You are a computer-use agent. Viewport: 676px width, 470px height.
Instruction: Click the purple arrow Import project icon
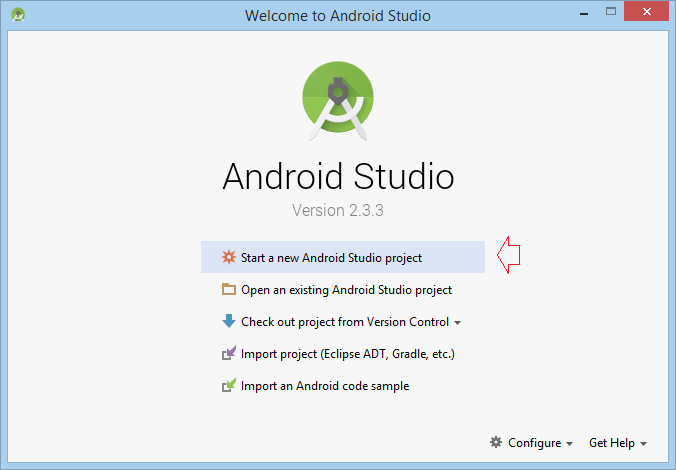[x=229, y=353]
